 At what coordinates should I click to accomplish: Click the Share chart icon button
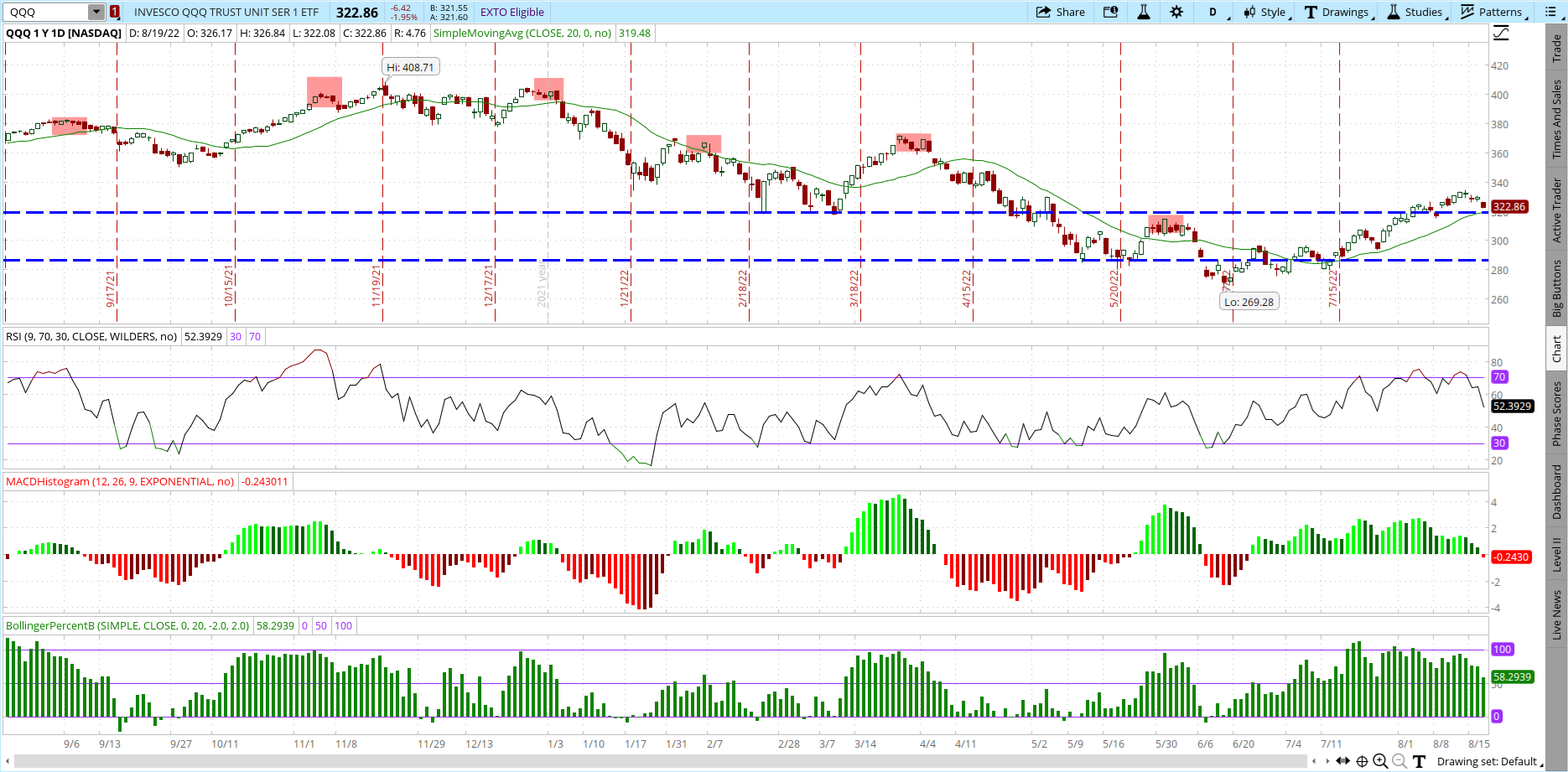(x=1061, y=12)
